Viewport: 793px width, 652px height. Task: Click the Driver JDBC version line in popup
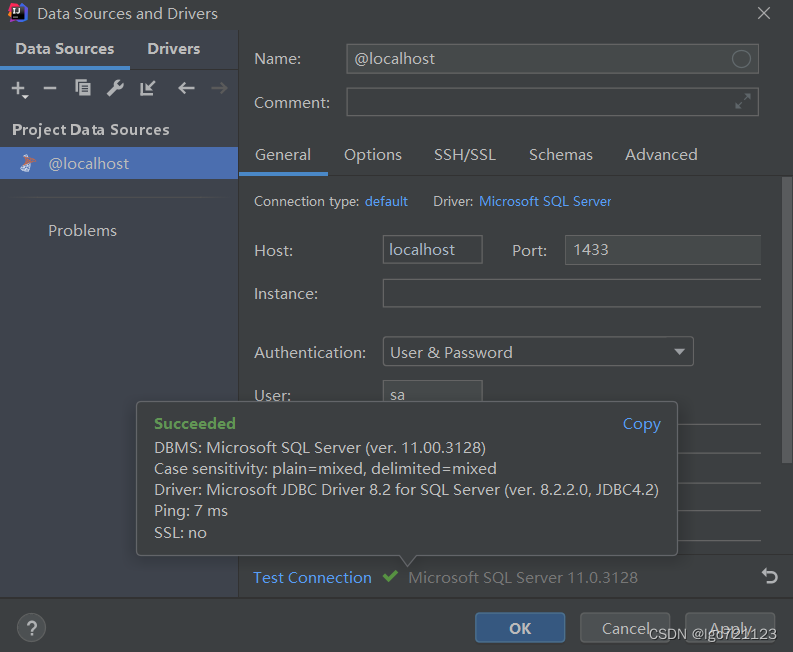tap(406, 490)
